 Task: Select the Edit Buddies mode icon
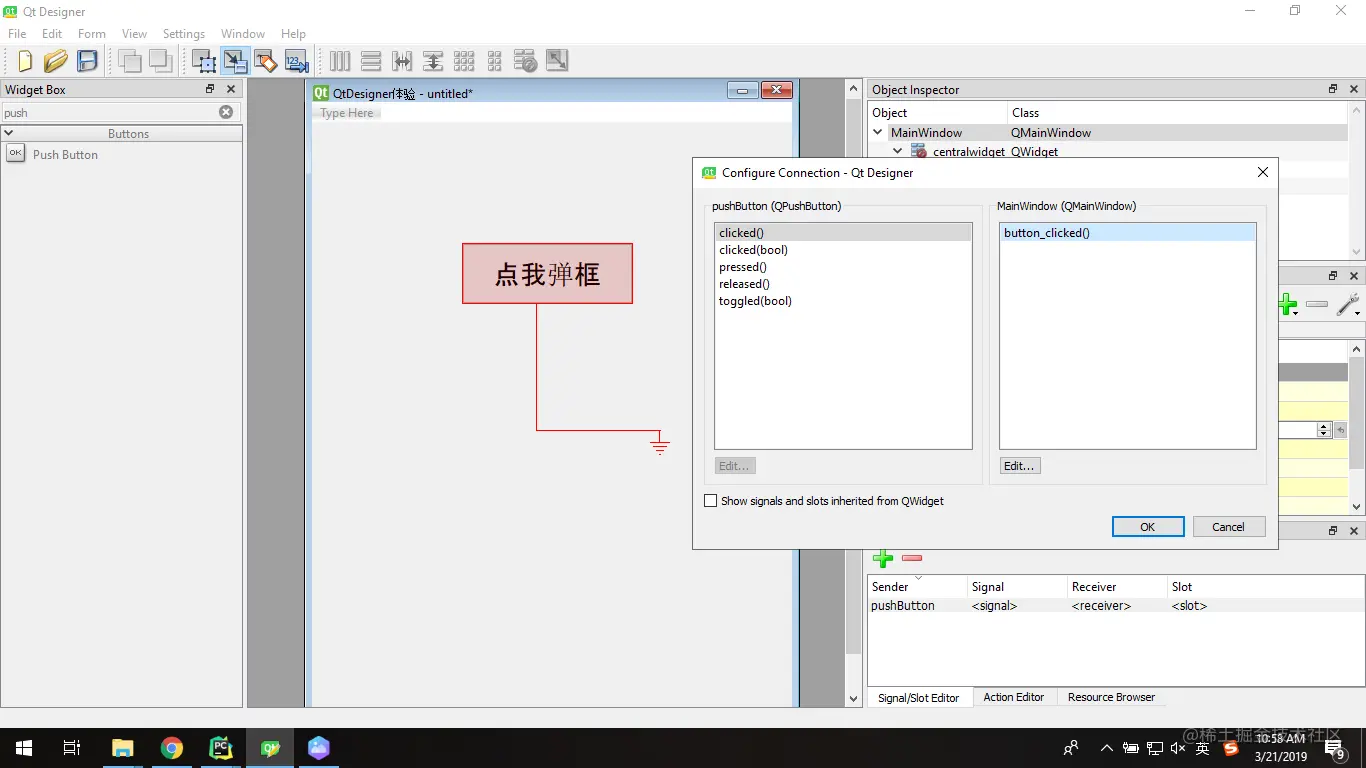[x=266, y=61]
